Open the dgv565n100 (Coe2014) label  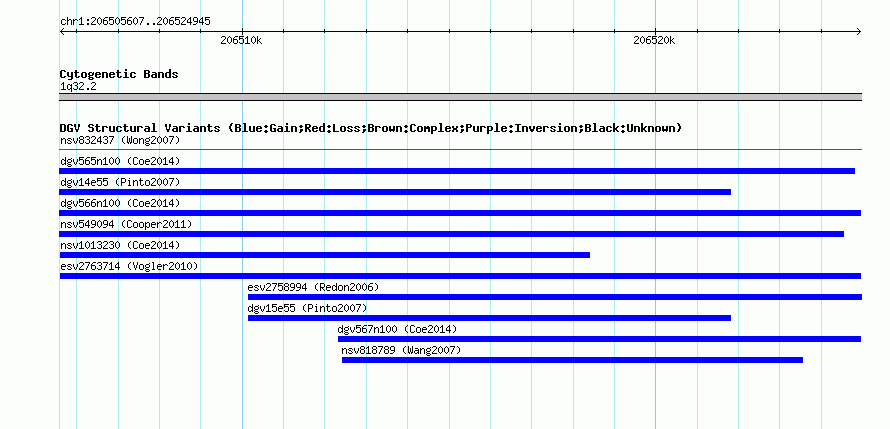(120, 161)
